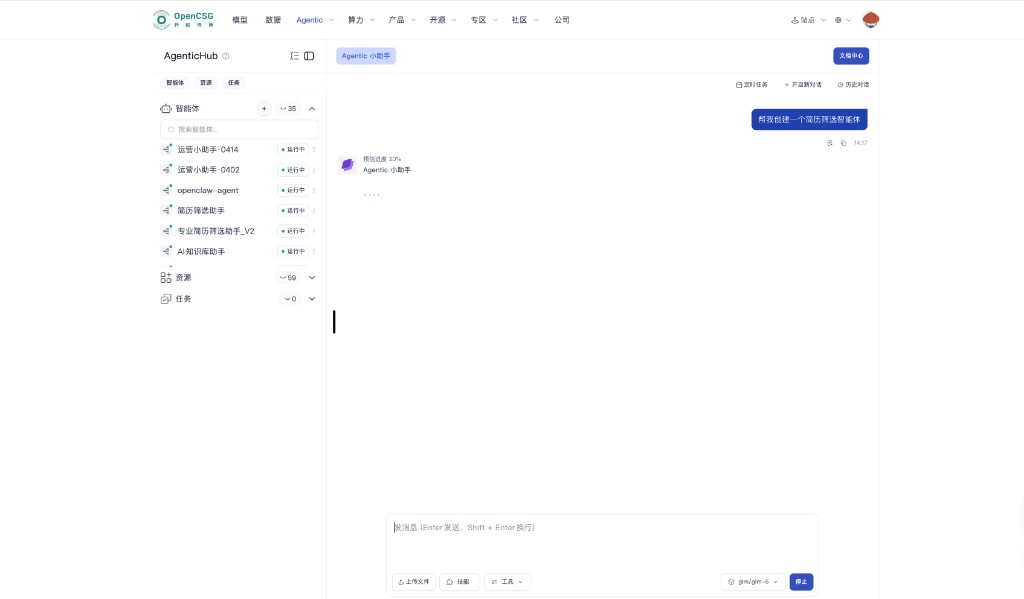Click the list-collapse icon beside AgenticHub

[x=294, y=56]
